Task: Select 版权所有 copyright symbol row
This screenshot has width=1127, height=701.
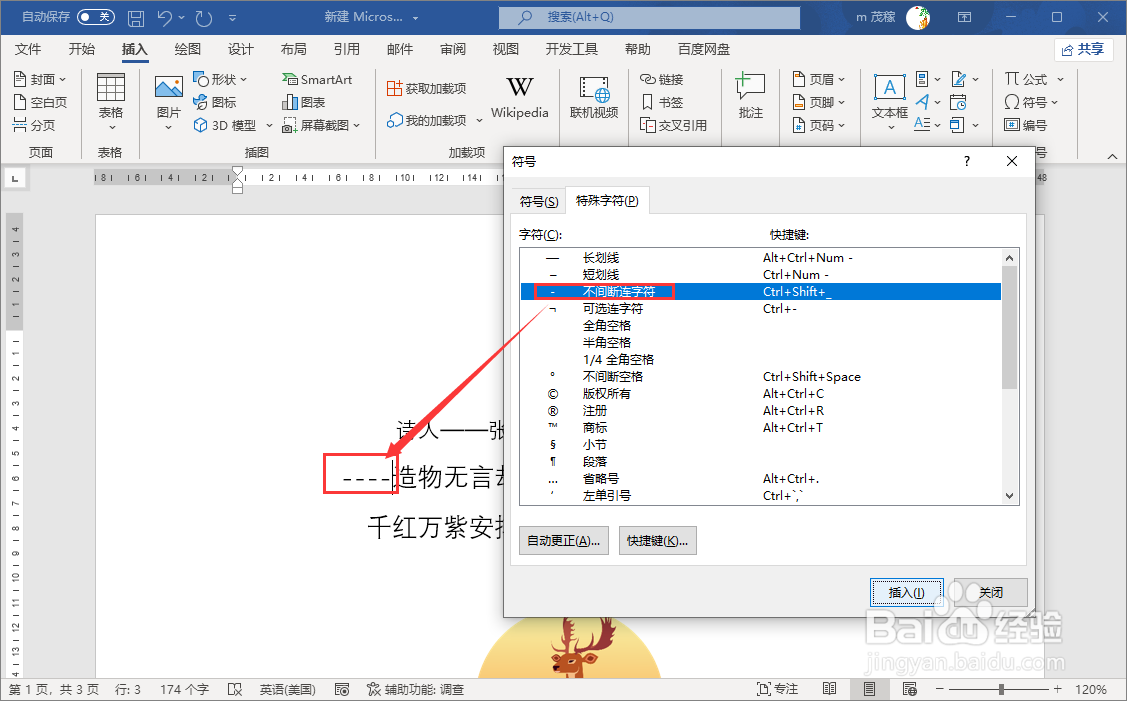Action: point(760,393)
